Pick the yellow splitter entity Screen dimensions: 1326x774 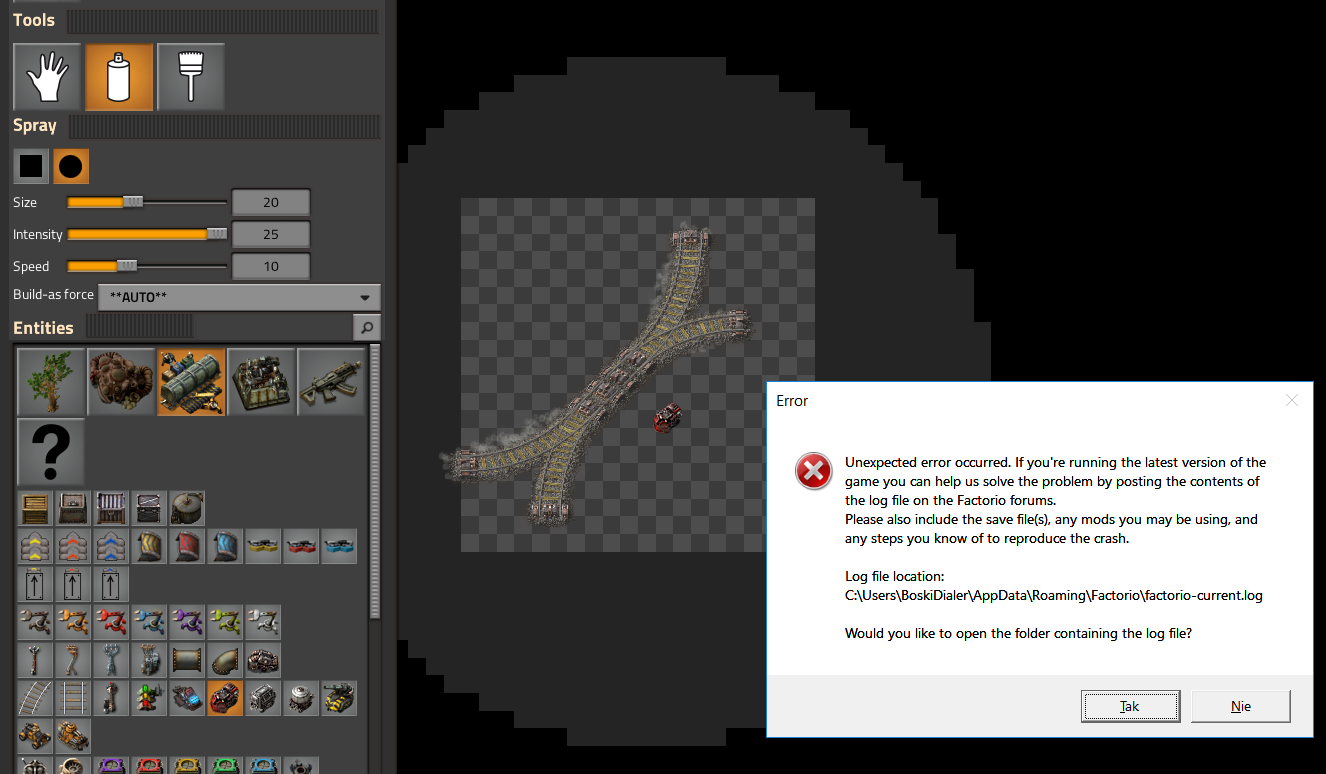click(x=264, y=546)
